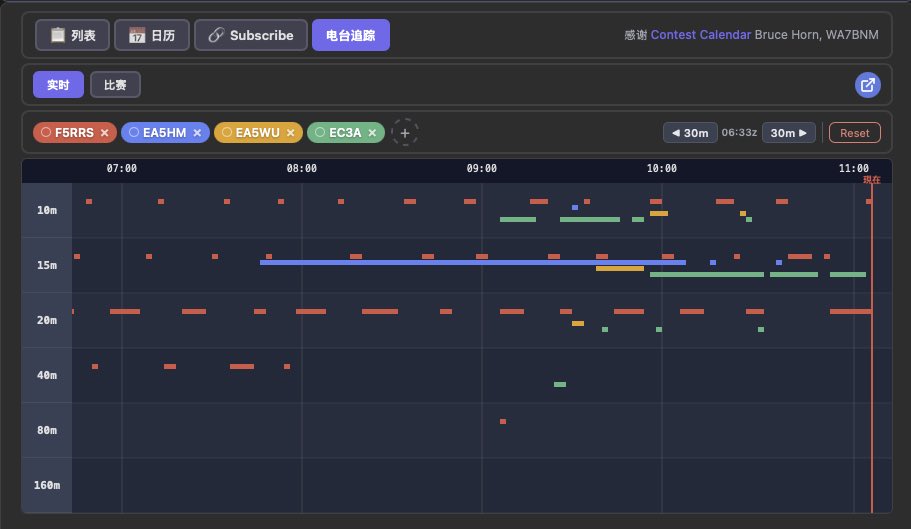Click the EA5HM callsign chip label
Screen dimensions: 911x529
164,133
